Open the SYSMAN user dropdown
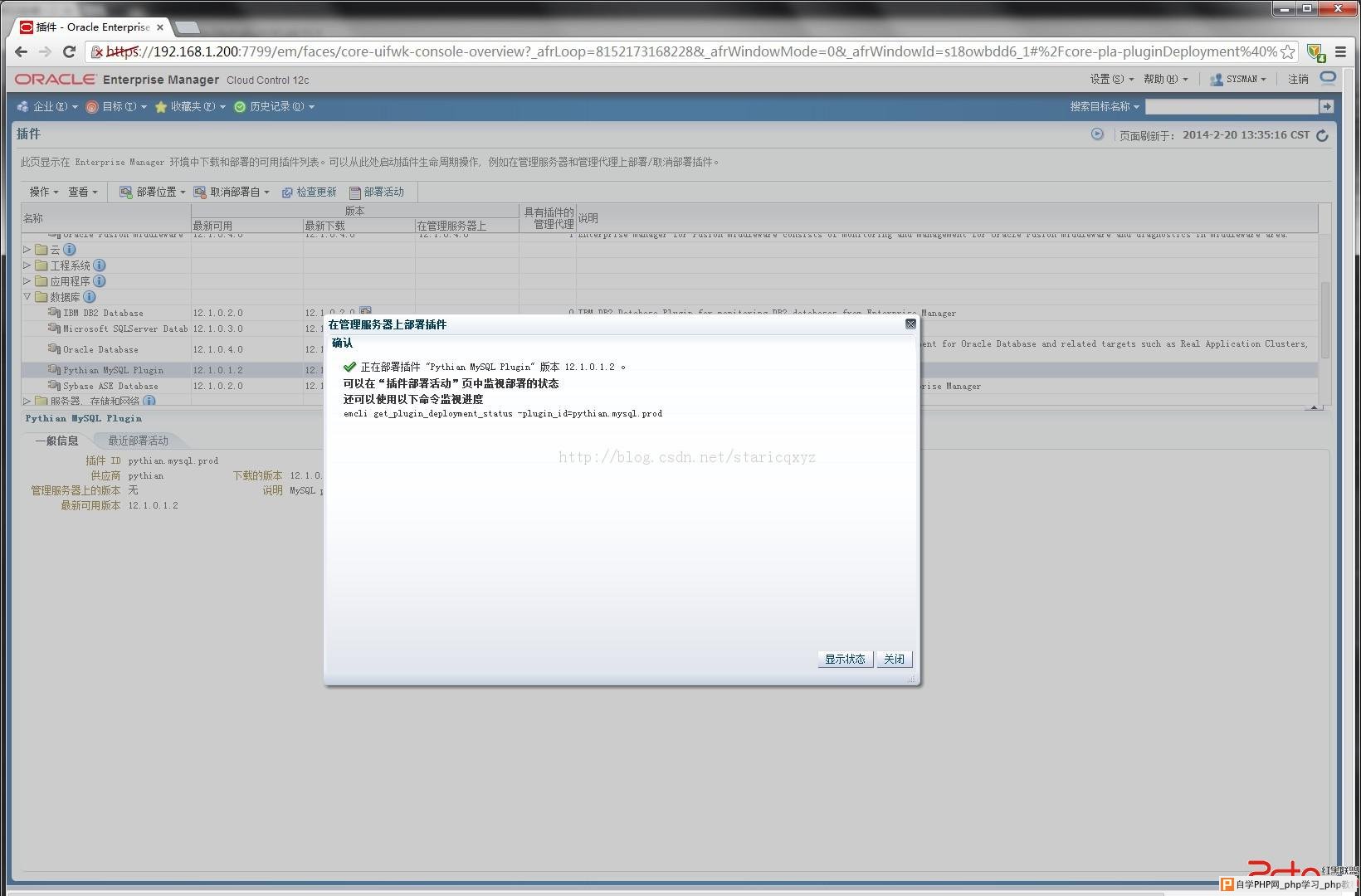1361x896 pixels. (1238, 80)
